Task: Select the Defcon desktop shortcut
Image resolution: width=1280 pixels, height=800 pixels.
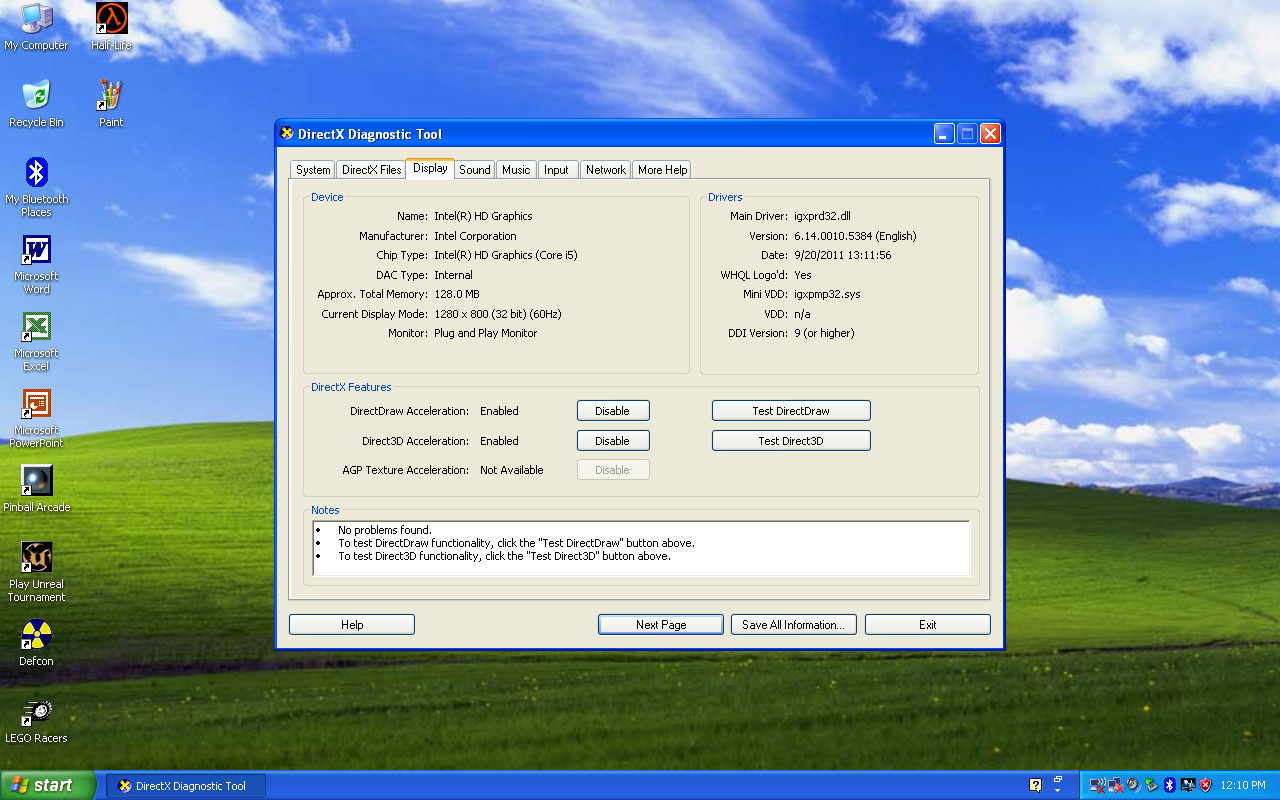Action: [x=37, y=642]
